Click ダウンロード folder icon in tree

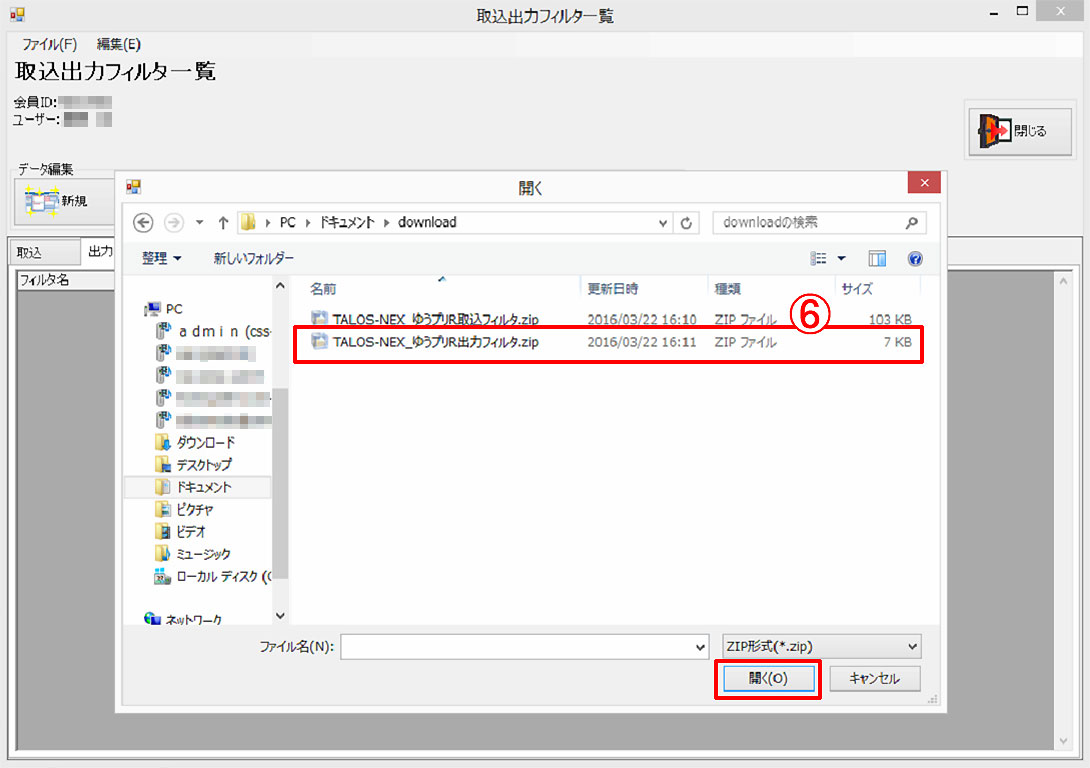(x=163, y=442)
